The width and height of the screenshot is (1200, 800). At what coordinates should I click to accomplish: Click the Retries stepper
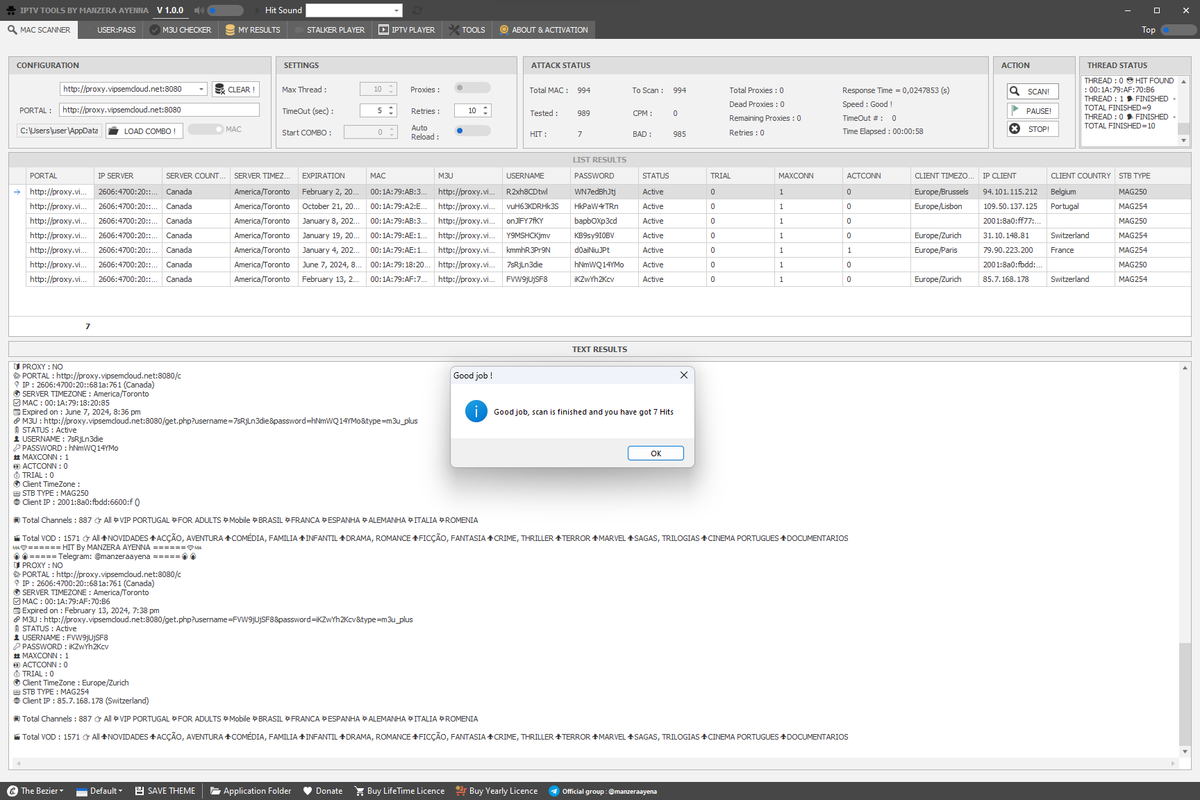pyautogui.click(x=472, y=110)
